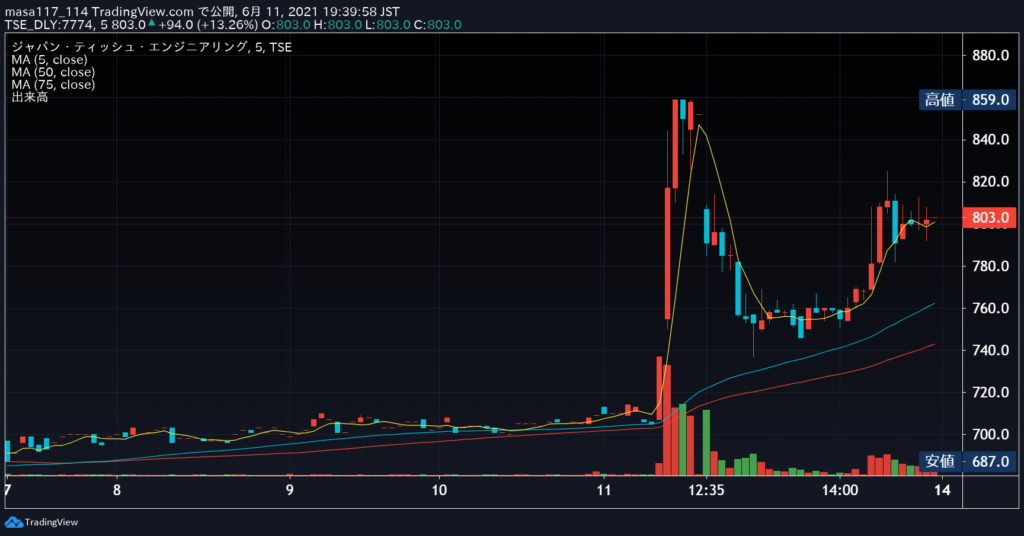The width and height of the screenshot is (1024, 536).
Task: Click date 10 on time axis
Action: tap(440, 490)
